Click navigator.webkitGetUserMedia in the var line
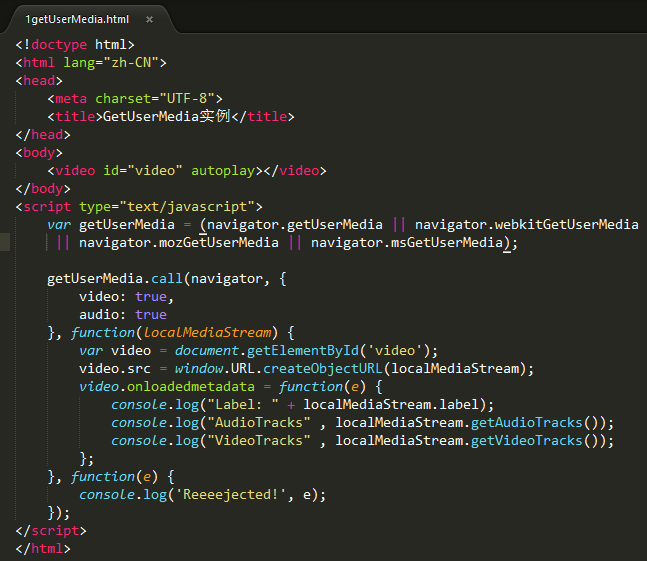 [527, 225]
